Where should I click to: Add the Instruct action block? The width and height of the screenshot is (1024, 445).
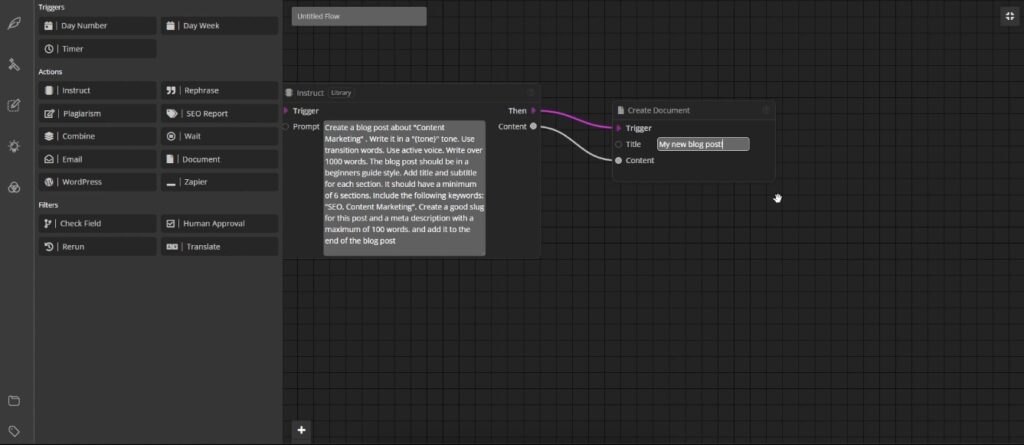pos(97,90)
